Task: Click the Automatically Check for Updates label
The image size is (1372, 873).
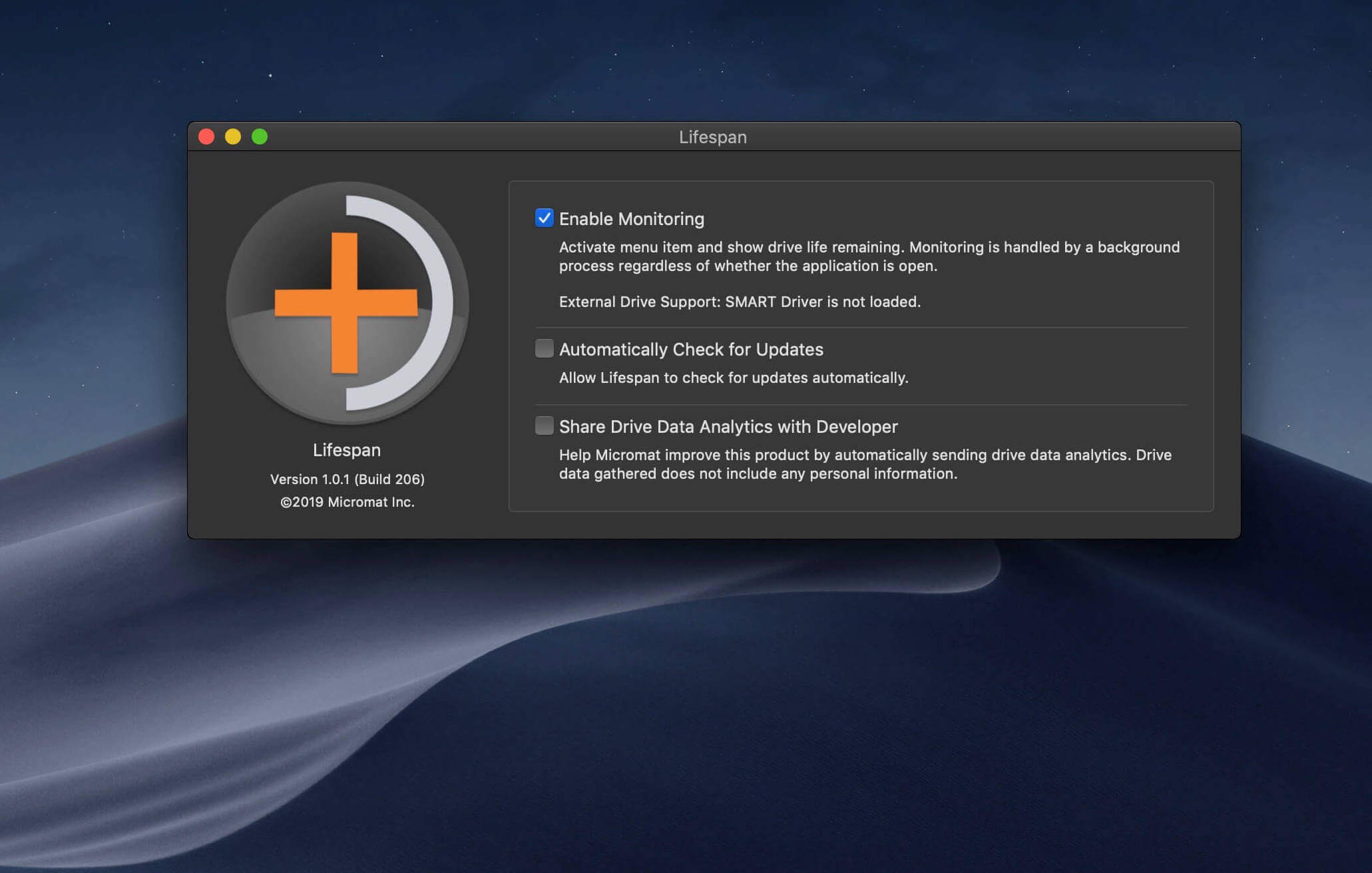Action: coord(691,350)
